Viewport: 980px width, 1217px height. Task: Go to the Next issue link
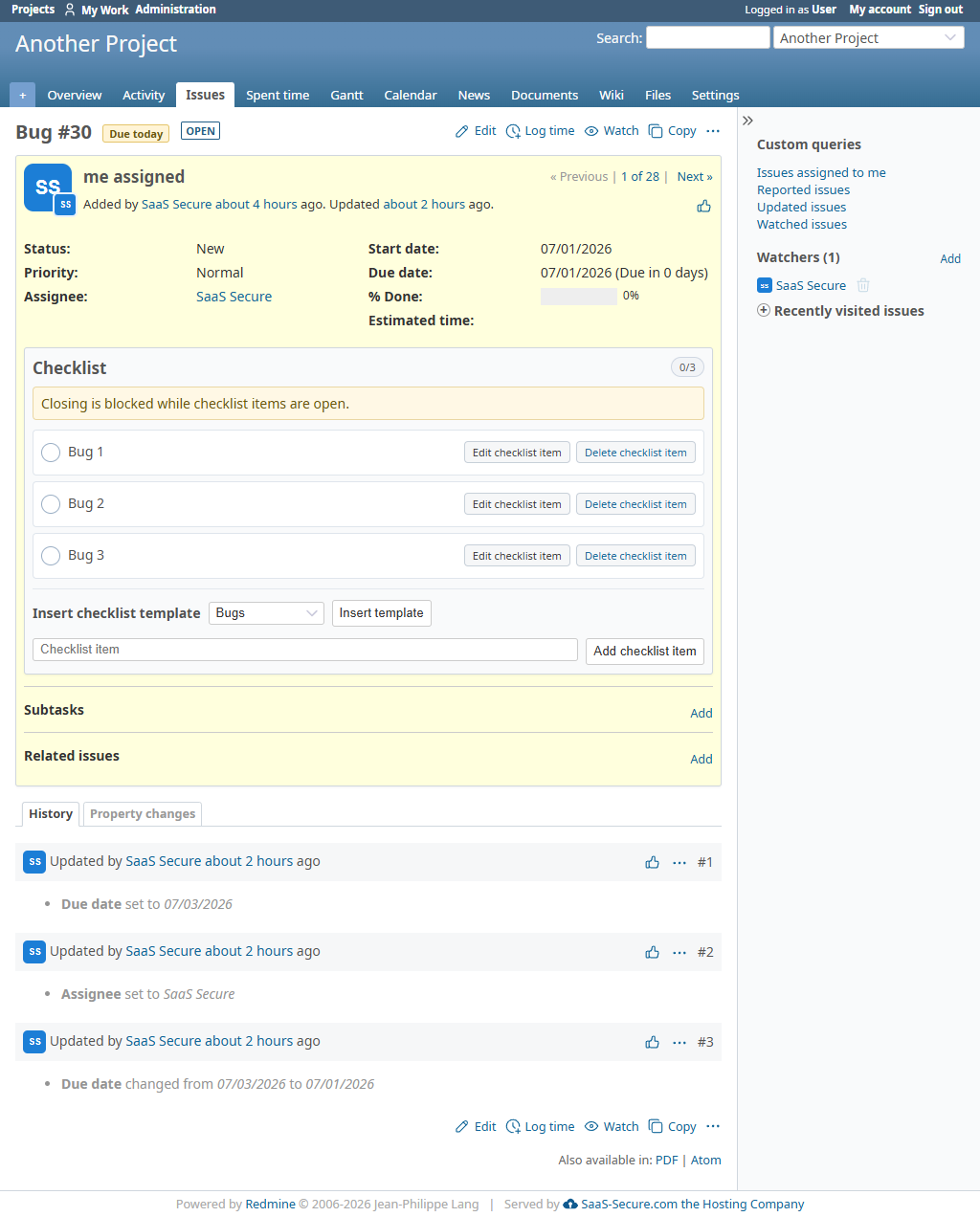tap(695, 177)
